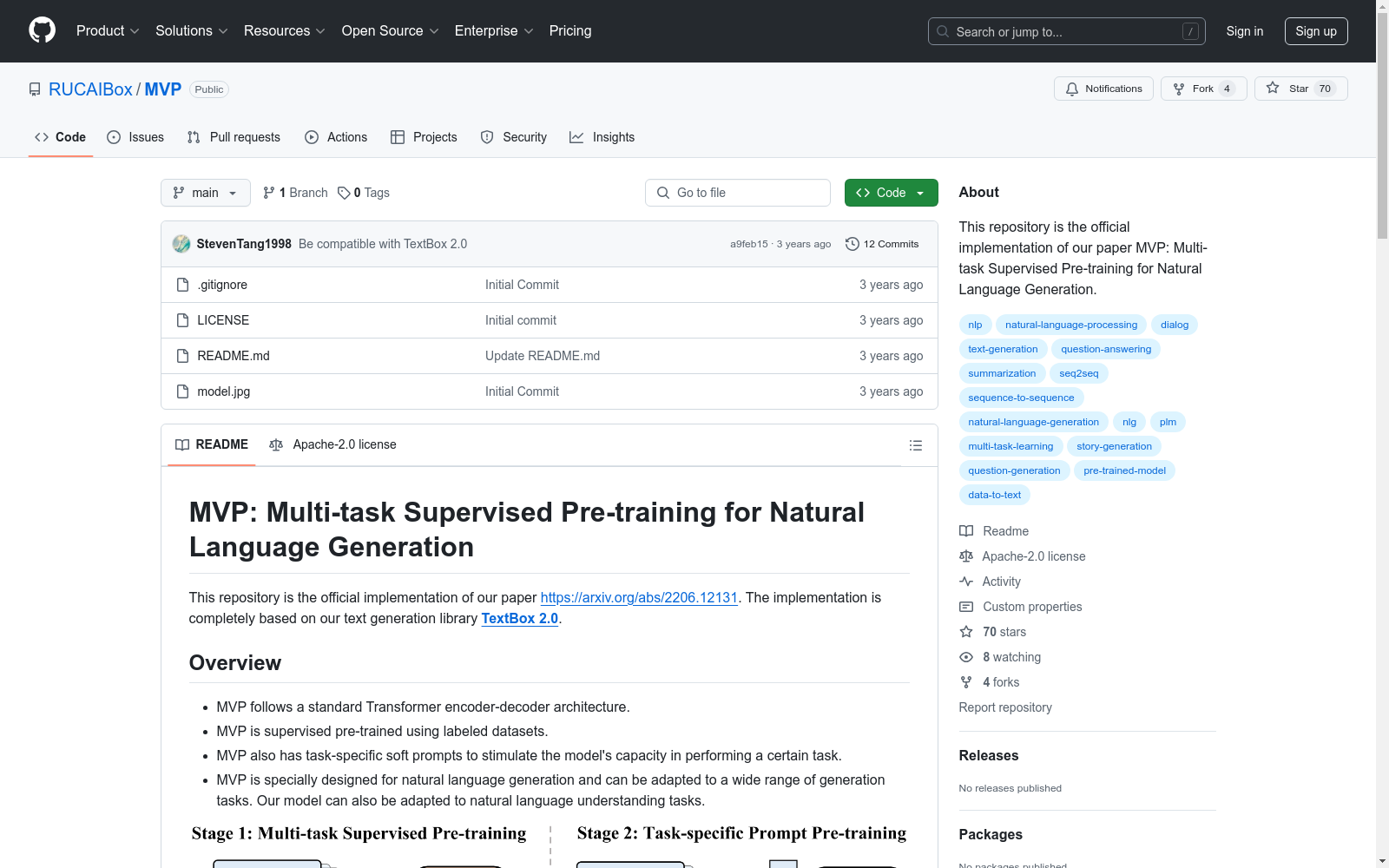Image resolution: width=1389 pixels, height=868 pixels.
Task: Select the summarization topic tag
Action: point(1002,373)
